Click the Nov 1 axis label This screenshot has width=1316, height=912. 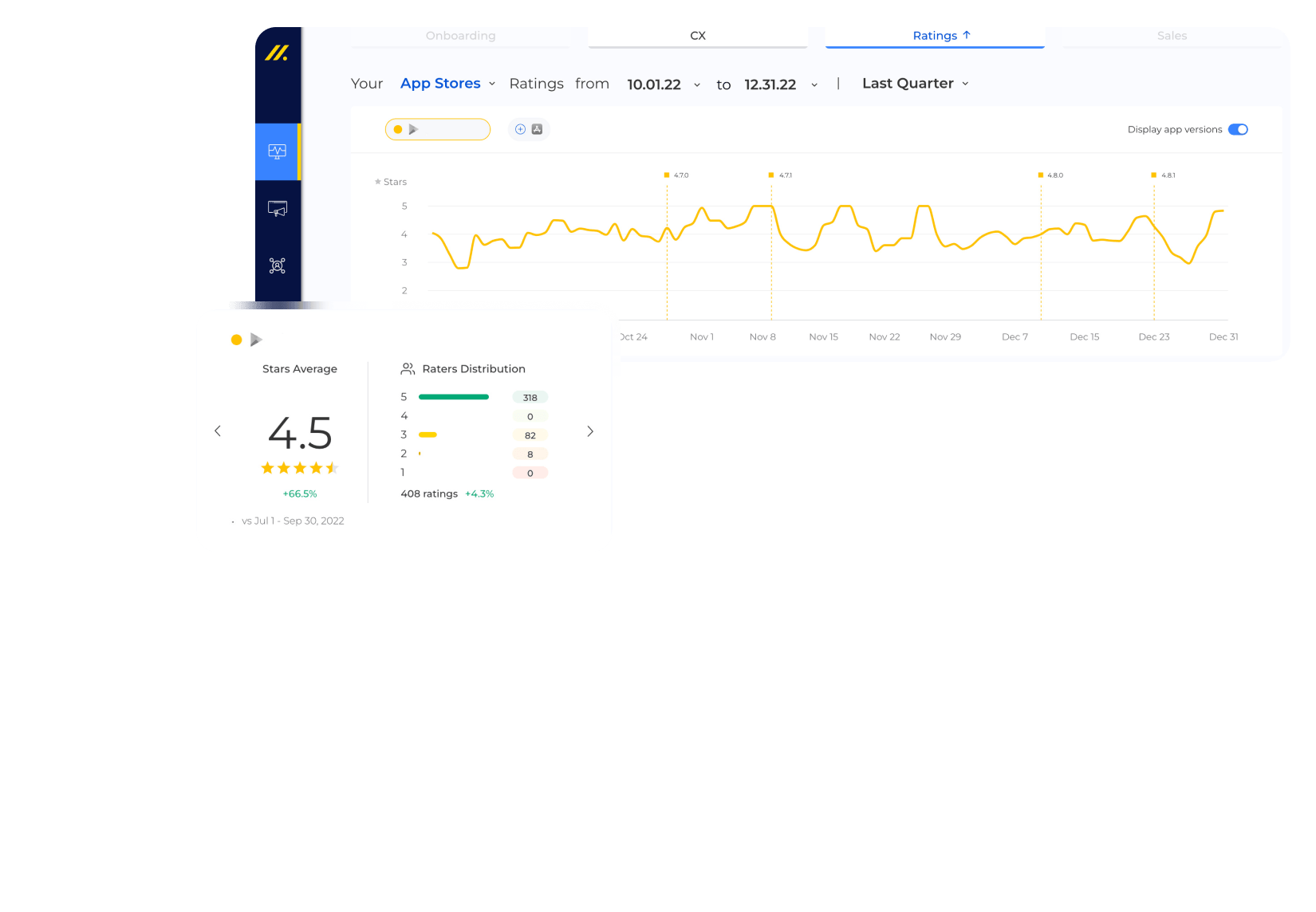tap(702, 337)
